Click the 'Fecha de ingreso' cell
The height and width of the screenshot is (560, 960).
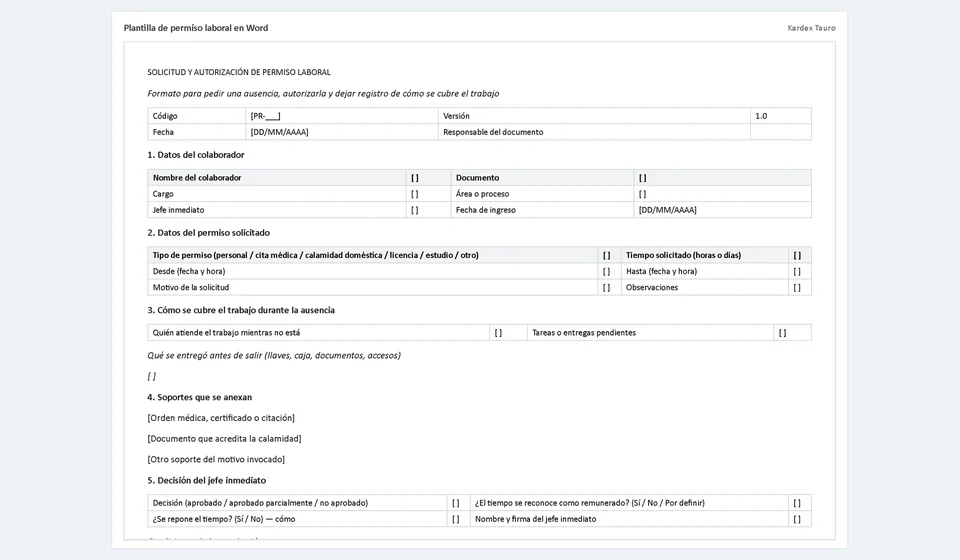coord(542,210)
